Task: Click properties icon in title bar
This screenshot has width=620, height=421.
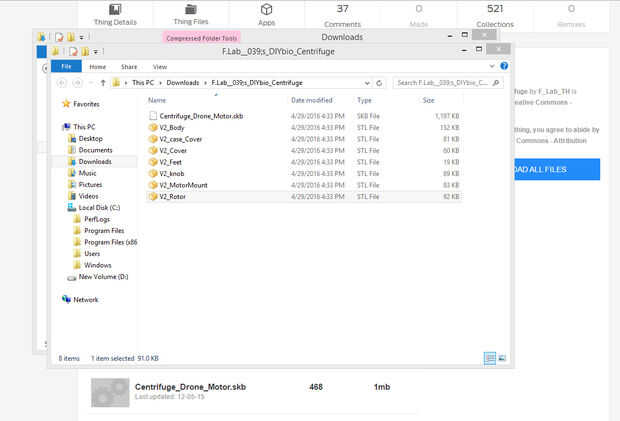Action: click(73, 52)
